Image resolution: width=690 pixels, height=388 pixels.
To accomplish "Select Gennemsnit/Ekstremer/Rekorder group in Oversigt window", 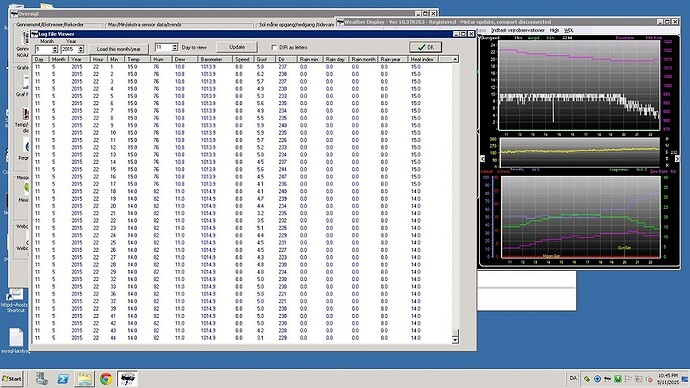I will coord(50,25).
